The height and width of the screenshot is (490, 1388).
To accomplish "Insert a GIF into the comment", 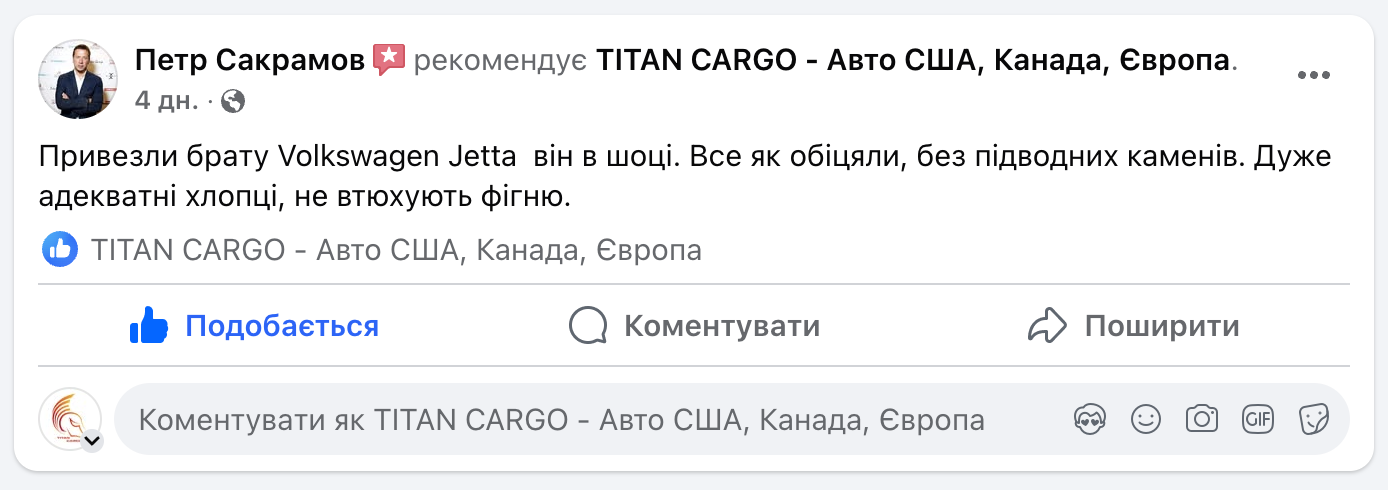I will pyautogui.click(x=1257, y=419).
